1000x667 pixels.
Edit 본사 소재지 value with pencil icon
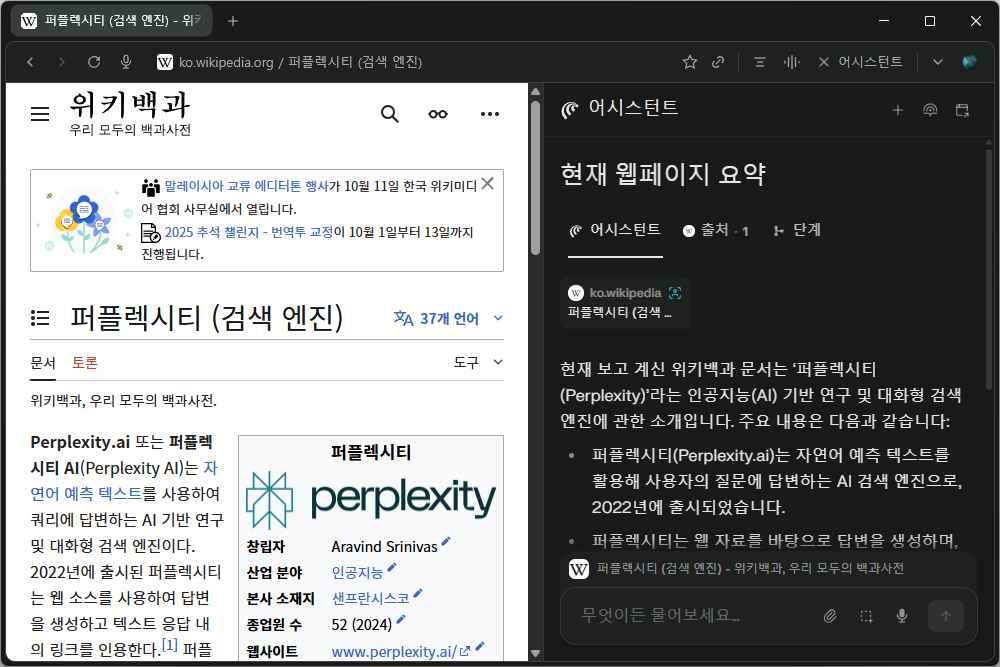(x=418, y=594)
